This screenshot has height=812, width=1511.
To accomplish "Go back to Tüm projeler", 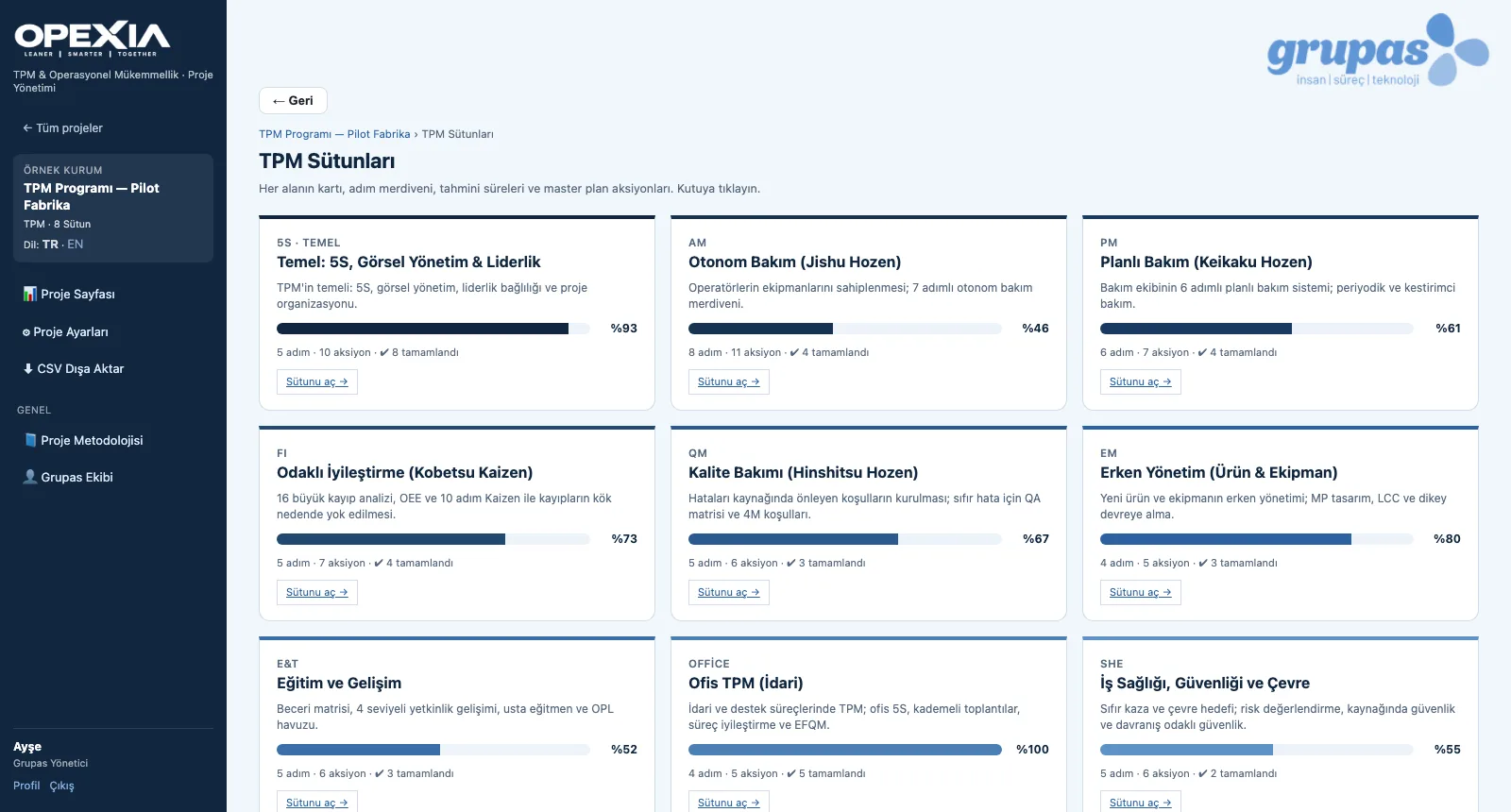I will click(62, 128).
